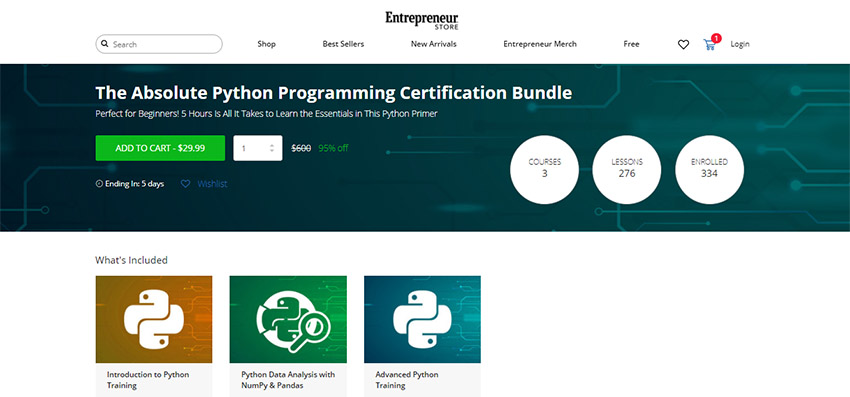Open the Shop menu

click(x=266, y=44)
